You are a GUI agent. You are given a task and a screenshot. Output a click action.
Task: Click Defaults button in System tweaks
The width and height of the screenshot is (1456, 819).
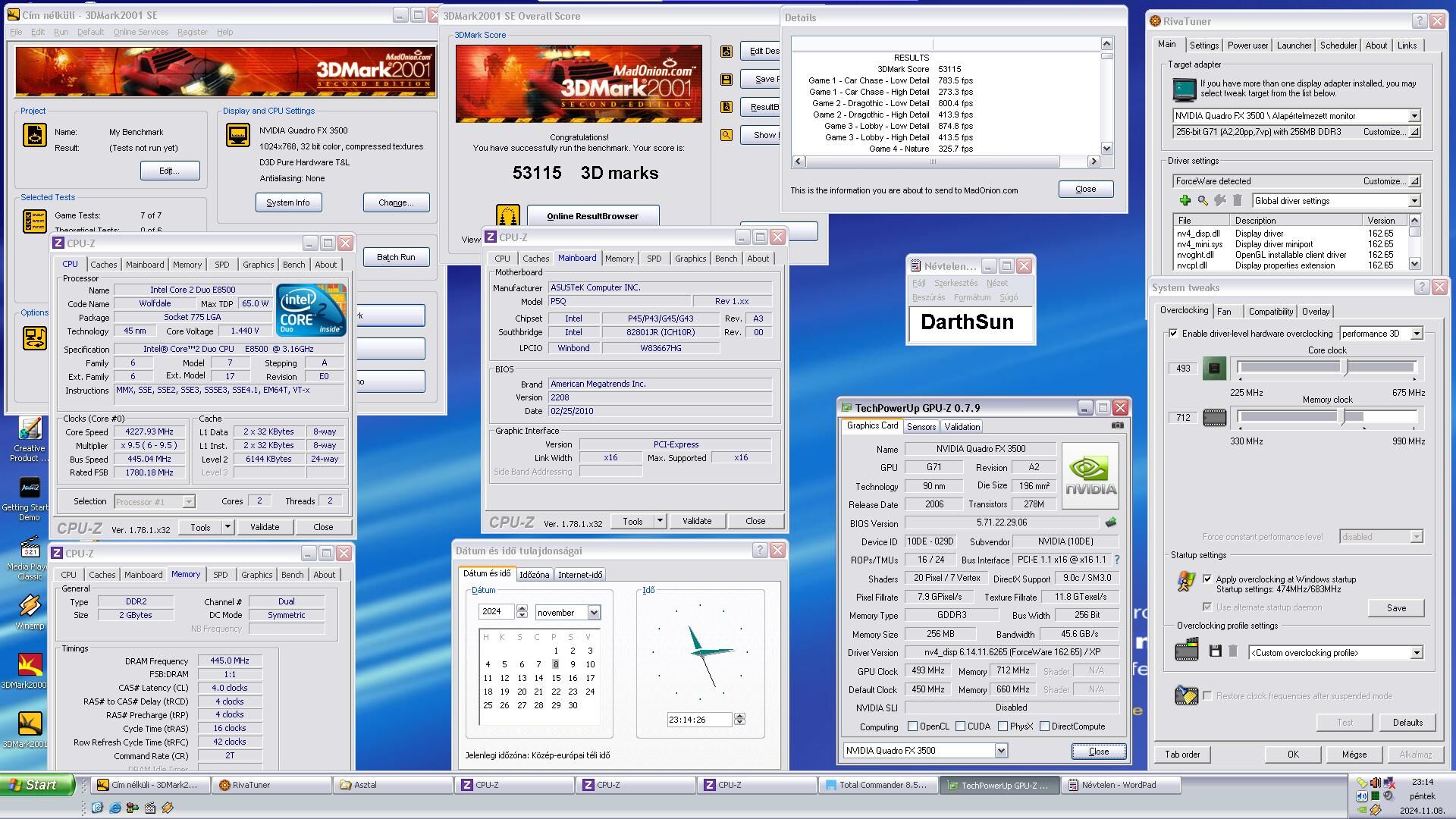pyautogui.click(x=1407, y=723)
